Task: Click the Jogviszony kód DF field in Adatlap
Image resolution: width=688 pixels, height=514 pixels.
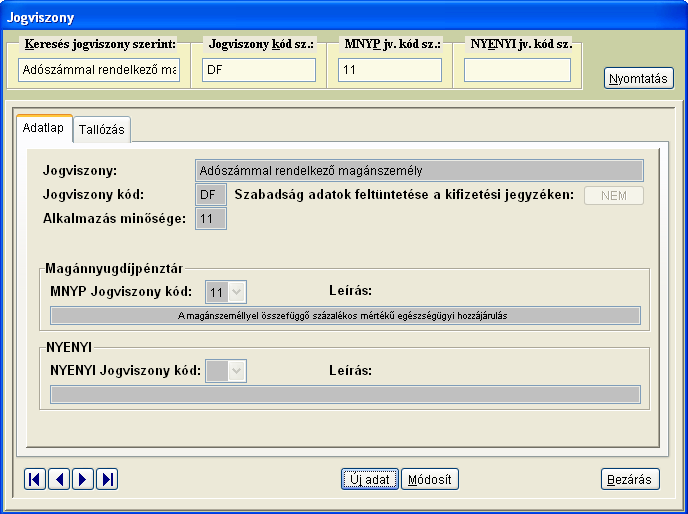Action: tap(211, 194)
